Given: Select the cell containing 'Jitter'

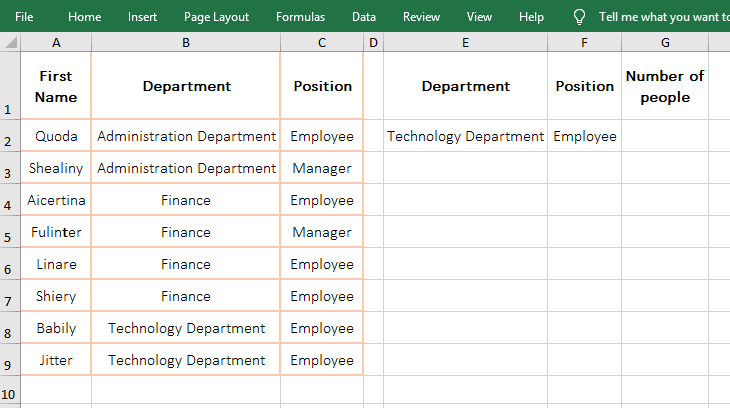Looking at the screenshot, I should [x=56, y=360].
